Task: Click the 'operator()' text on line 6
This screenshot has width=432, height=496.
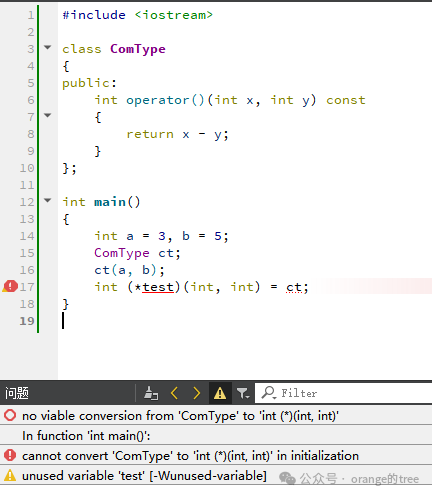Action: 165,100
